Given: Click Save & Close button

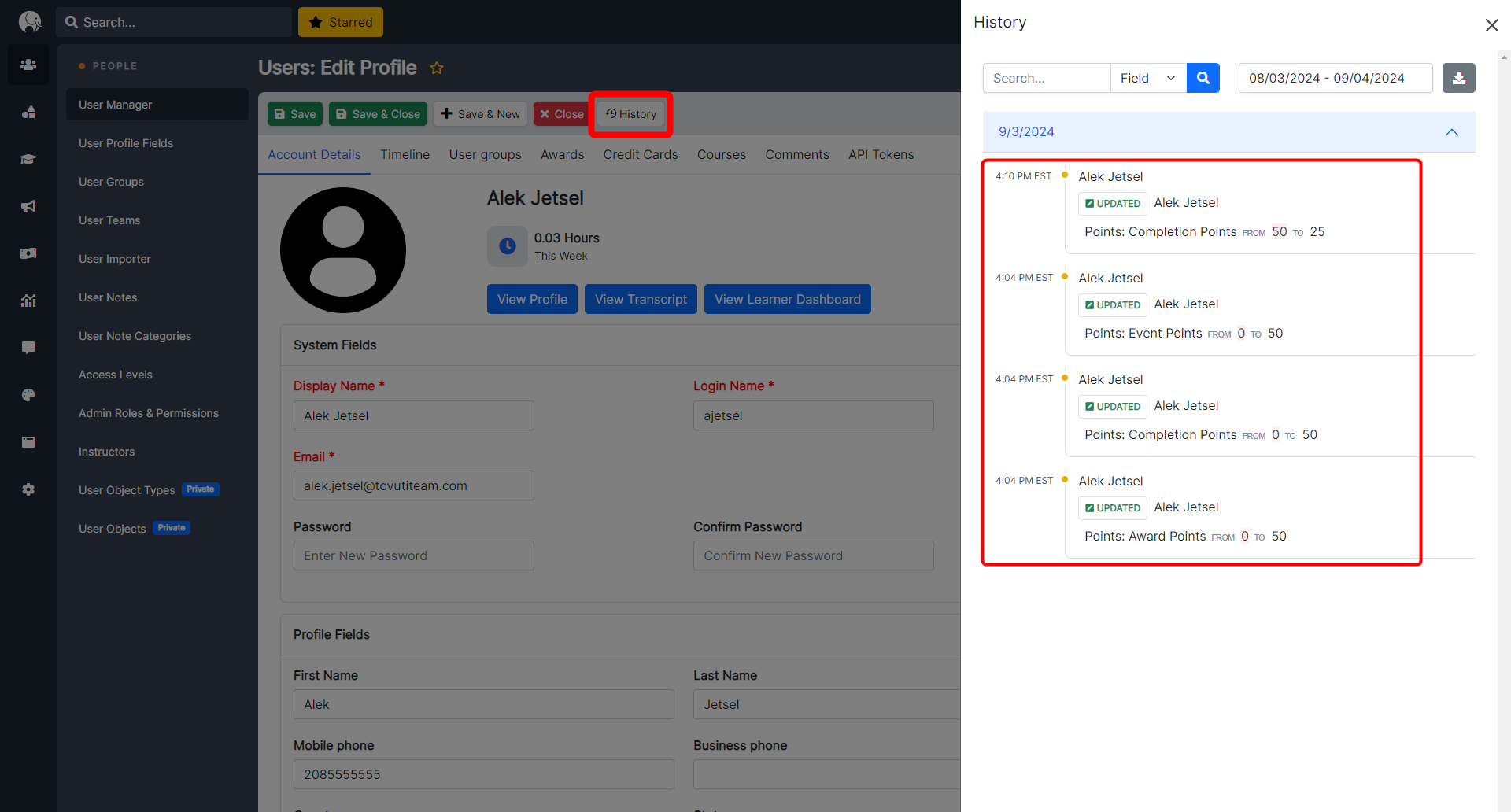Looking at the screenshot, I should [378, 114].
